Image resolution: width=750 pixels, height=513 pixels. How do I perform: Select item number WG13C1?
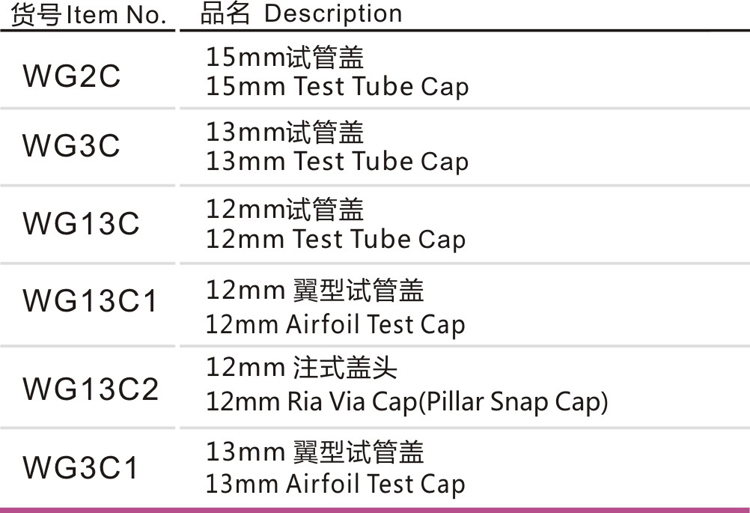pyautogui.click(x=90, y=301)
